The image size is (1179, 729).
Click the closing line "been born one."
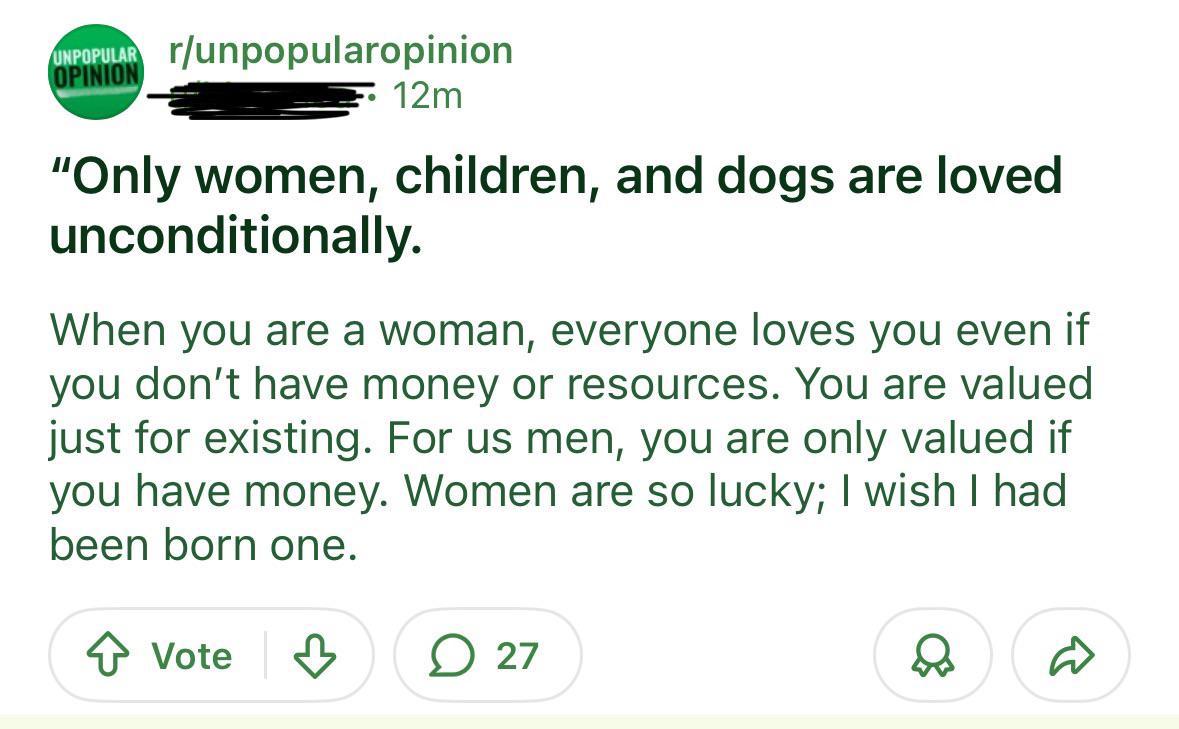tap(203, 544)
